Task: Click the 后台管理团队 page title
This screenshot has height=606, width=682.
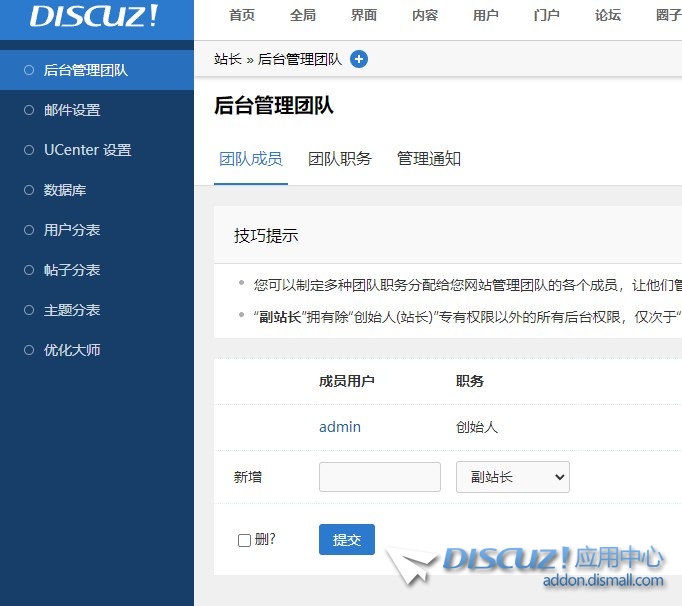Action: click(x=274, y=106)
